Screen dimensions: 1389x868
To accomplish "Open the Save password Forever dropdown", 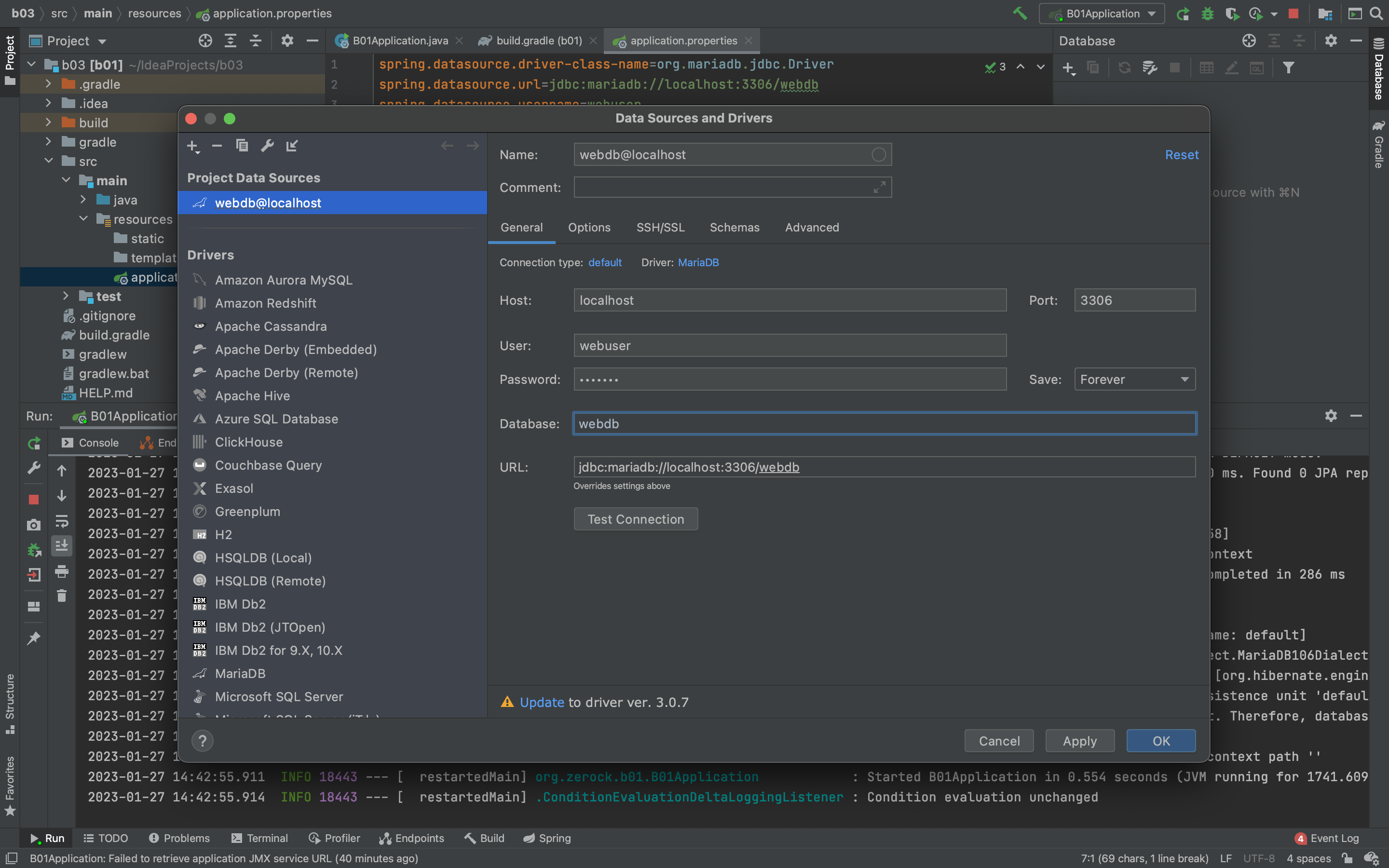I will click(1134, 380).
